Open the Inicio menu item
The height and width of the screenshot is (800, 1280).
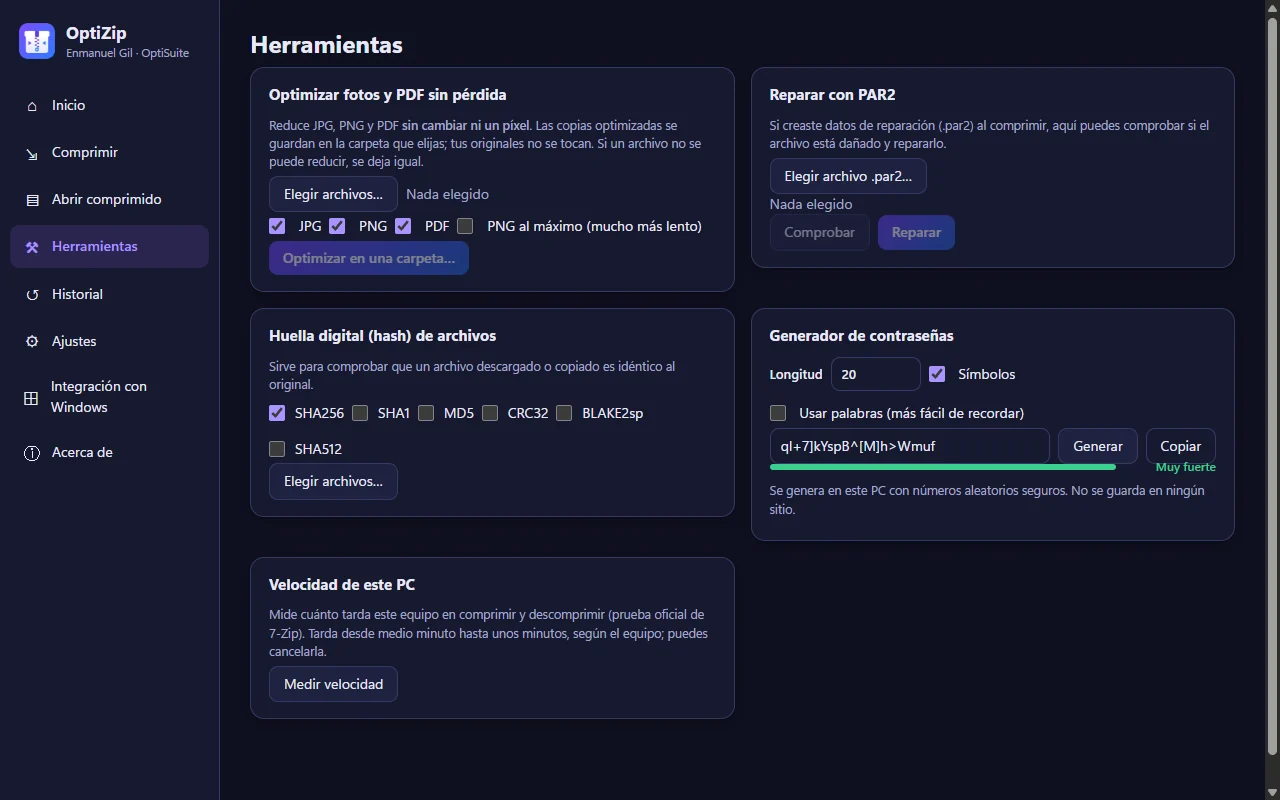[109, 106]
